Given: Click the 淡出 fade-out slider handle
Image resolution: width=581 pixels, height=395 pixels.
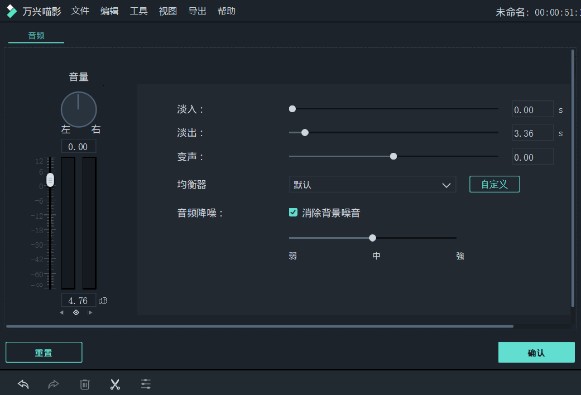Looking at the screenshot, I should (305, 132).
